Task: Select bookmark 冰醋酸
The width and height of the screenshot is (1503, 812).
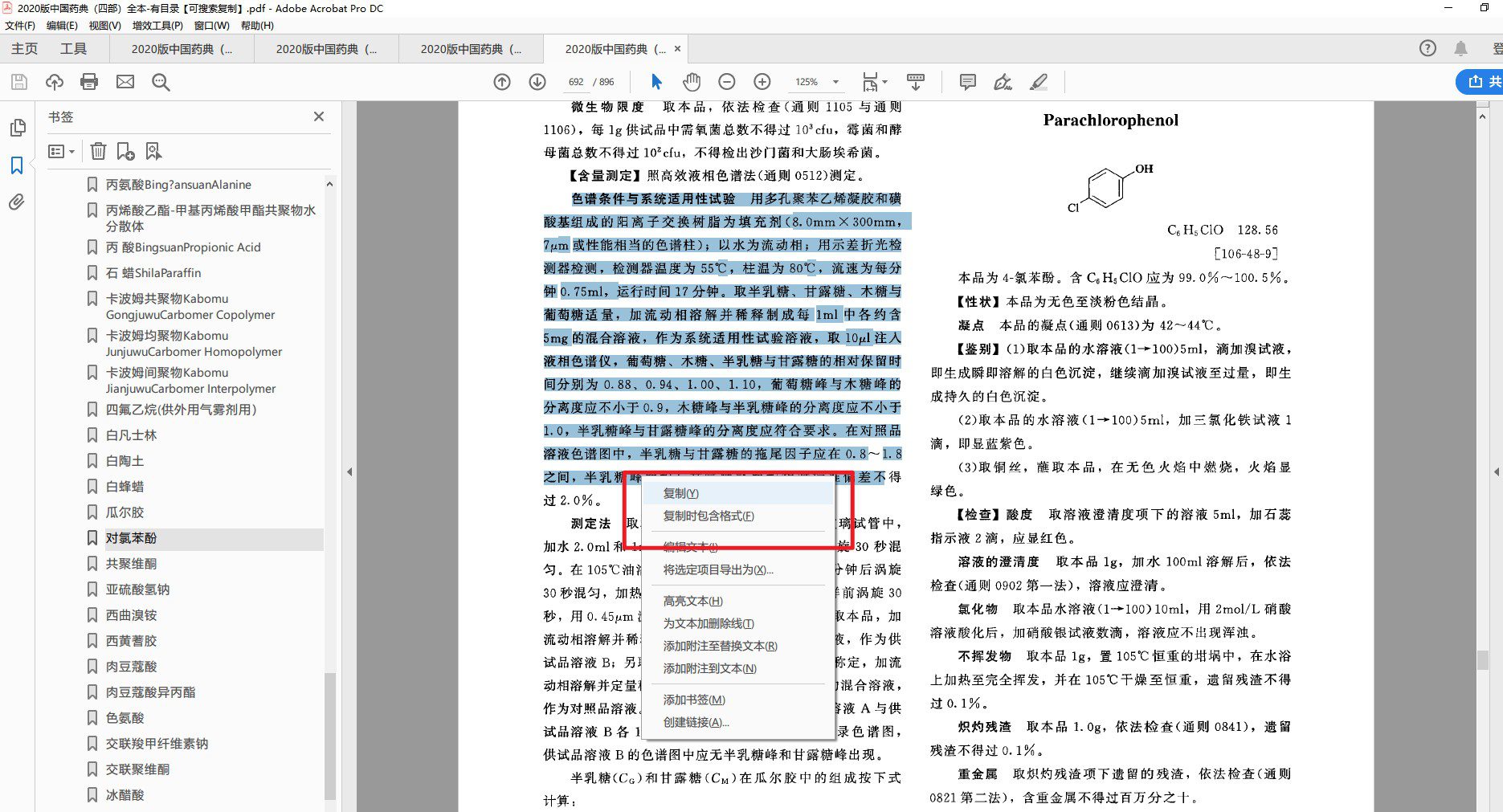Action: (125, 795)
